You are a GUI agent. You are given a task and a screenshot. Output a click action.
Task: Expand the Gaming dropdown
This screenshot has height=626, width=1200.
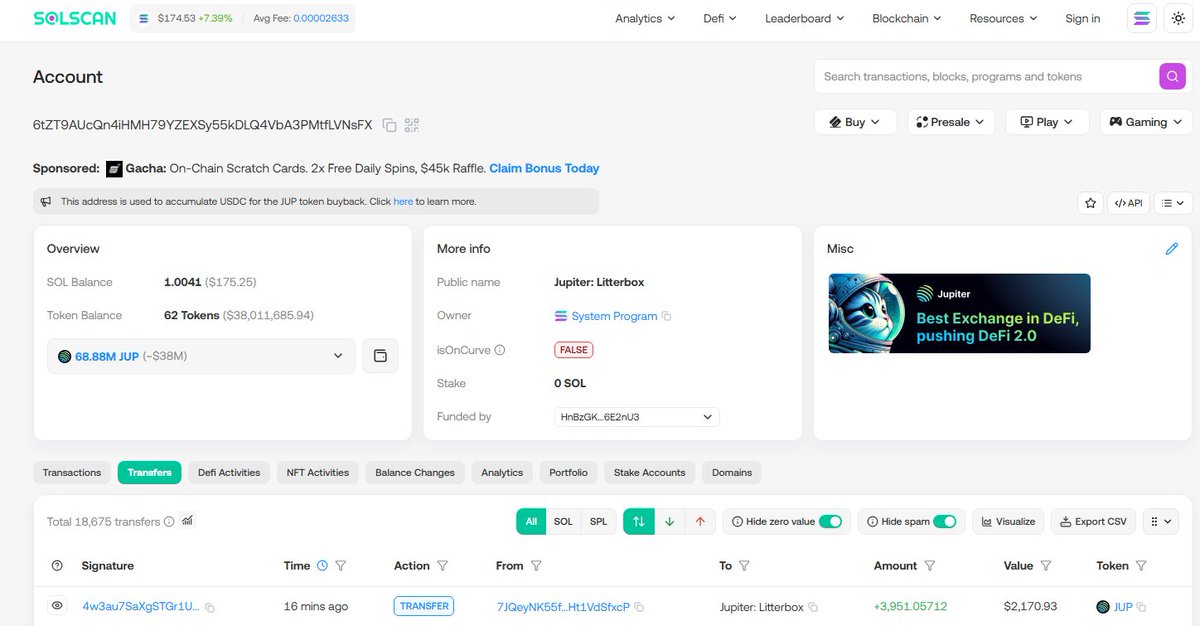(x=1146, y=122)
